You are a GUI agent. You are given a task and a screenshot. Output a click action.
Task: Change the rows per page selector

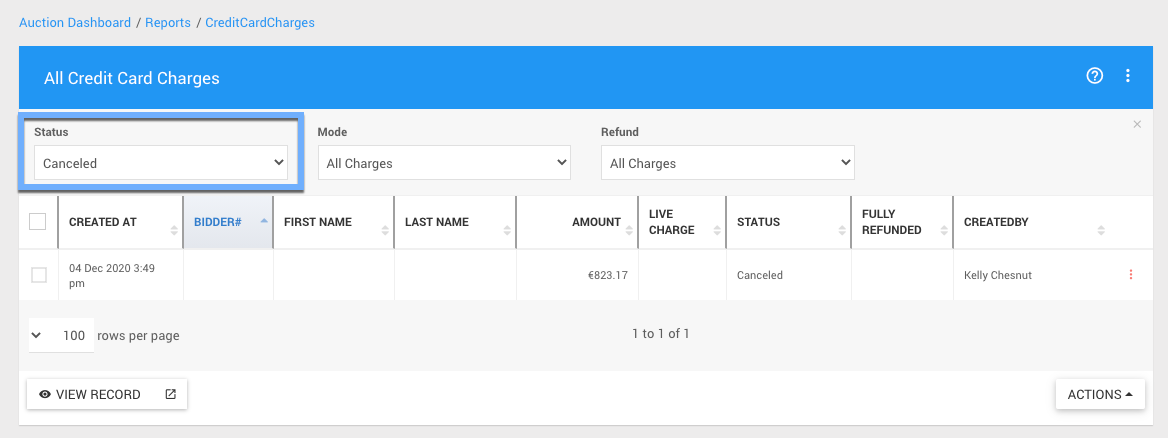click(x=62, y=336)
